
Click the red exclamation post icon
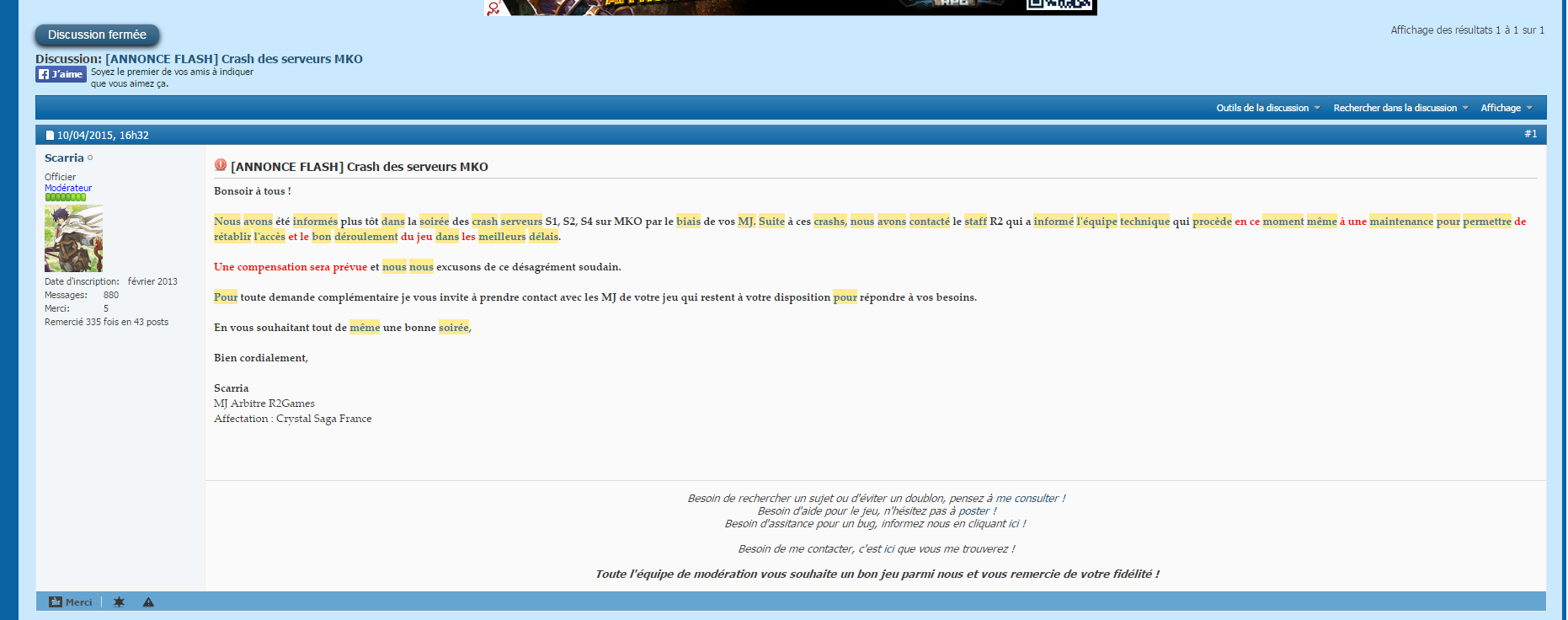[x=221, y=165]
